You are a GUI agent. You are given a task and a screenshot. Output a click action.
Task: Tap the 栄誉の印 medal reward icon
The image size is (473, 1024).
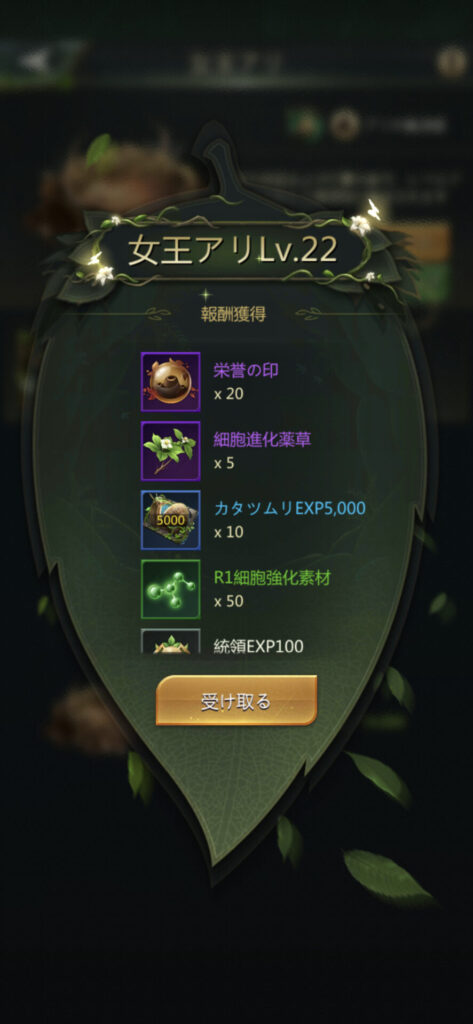point(171,382)
